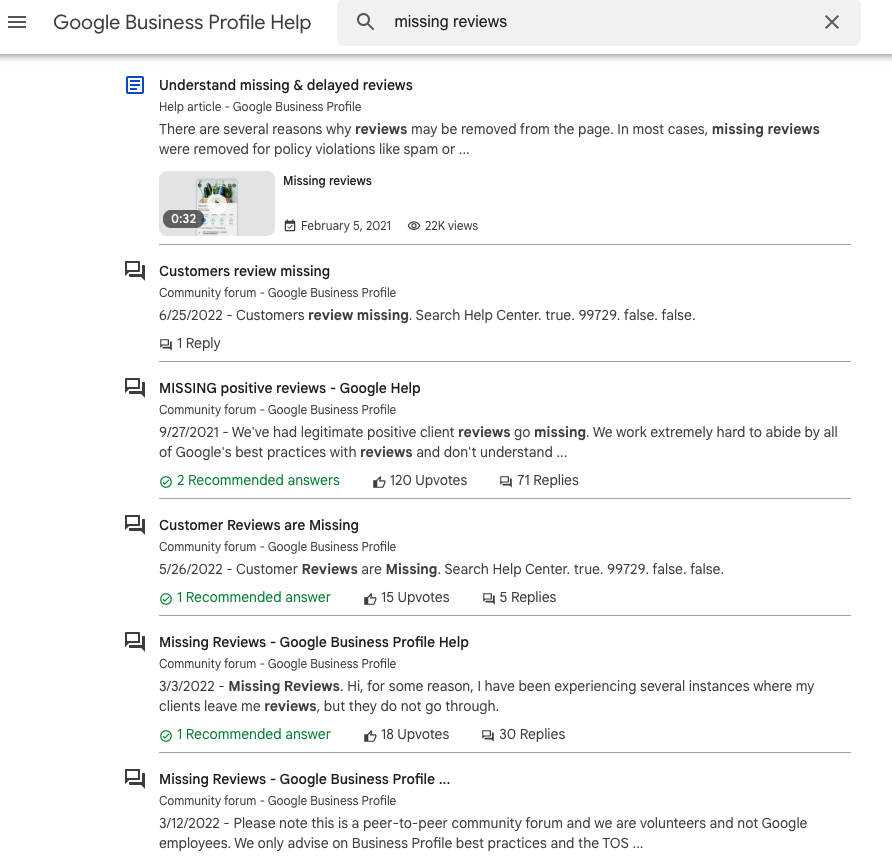
Task: Open 'Missing Reviews - Google Business Profile ...' thread
Action: [x=304, y=779]
